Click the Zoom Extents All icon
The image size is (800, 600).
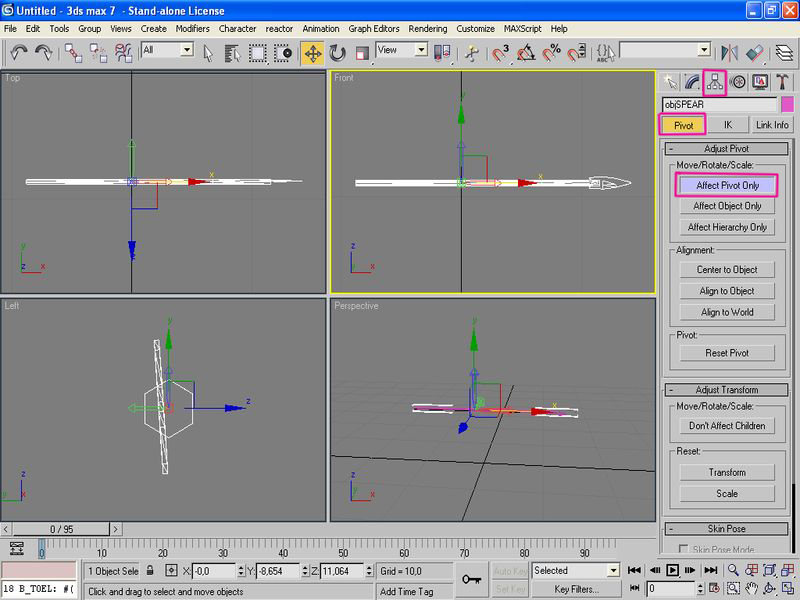coord(788,570)
